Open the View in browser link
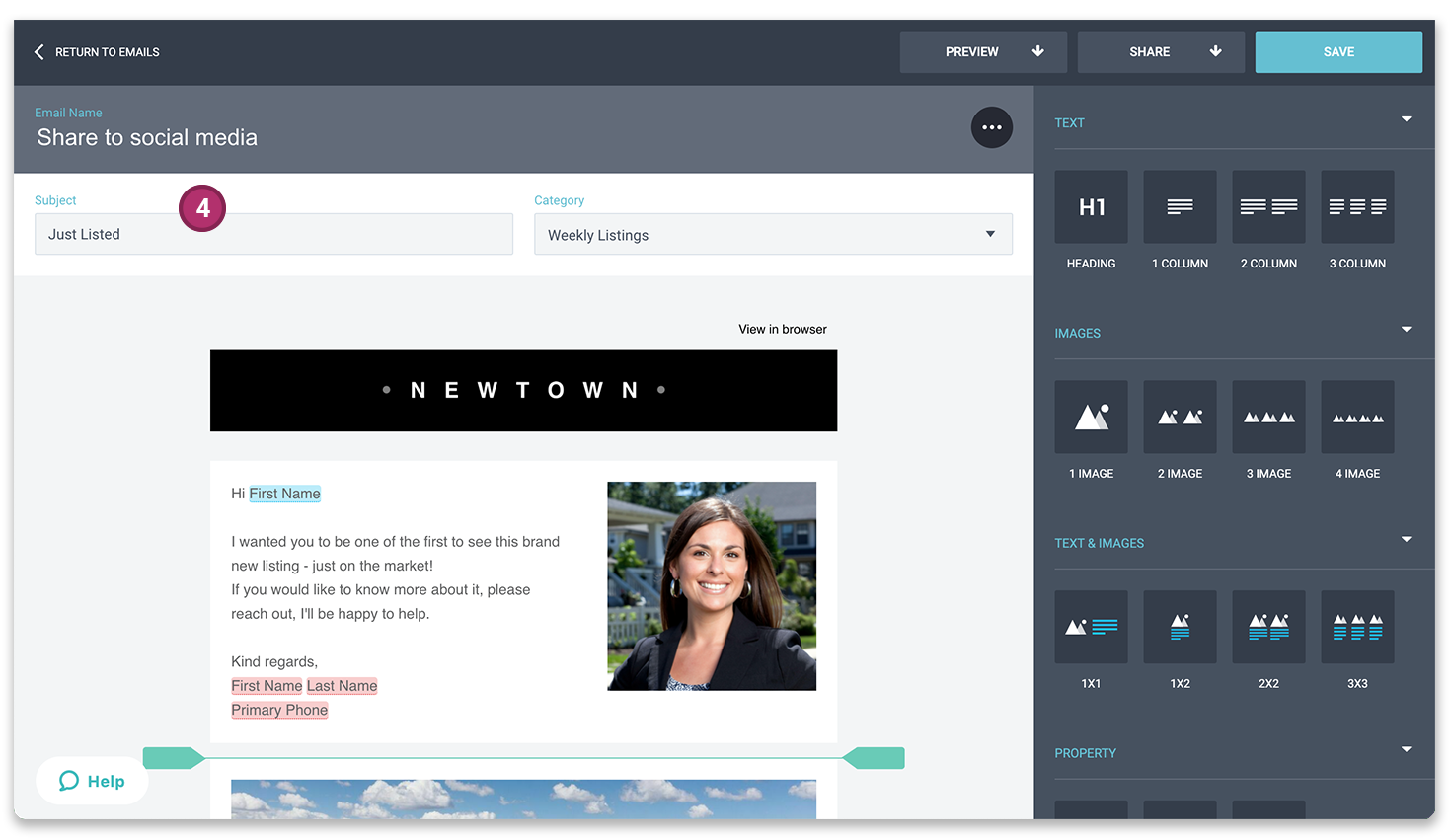The image size is (1450, 840). click(x=782, y=329)
